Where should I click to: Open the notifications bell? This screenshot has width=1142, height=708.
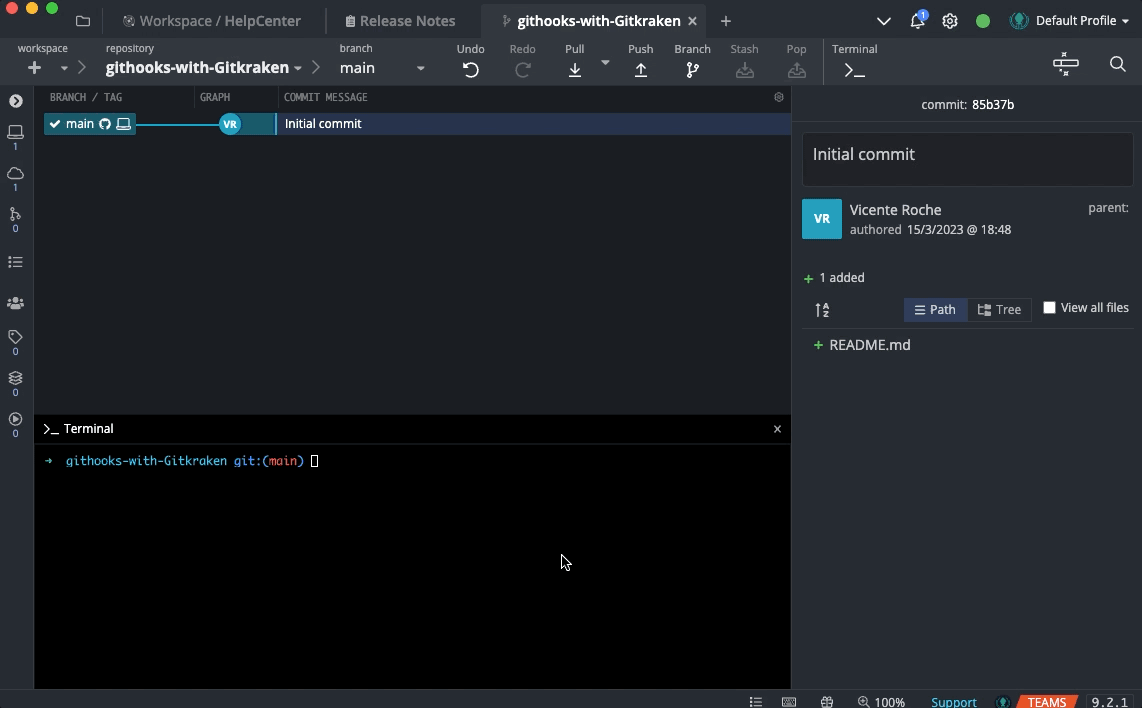coord(917,21)
